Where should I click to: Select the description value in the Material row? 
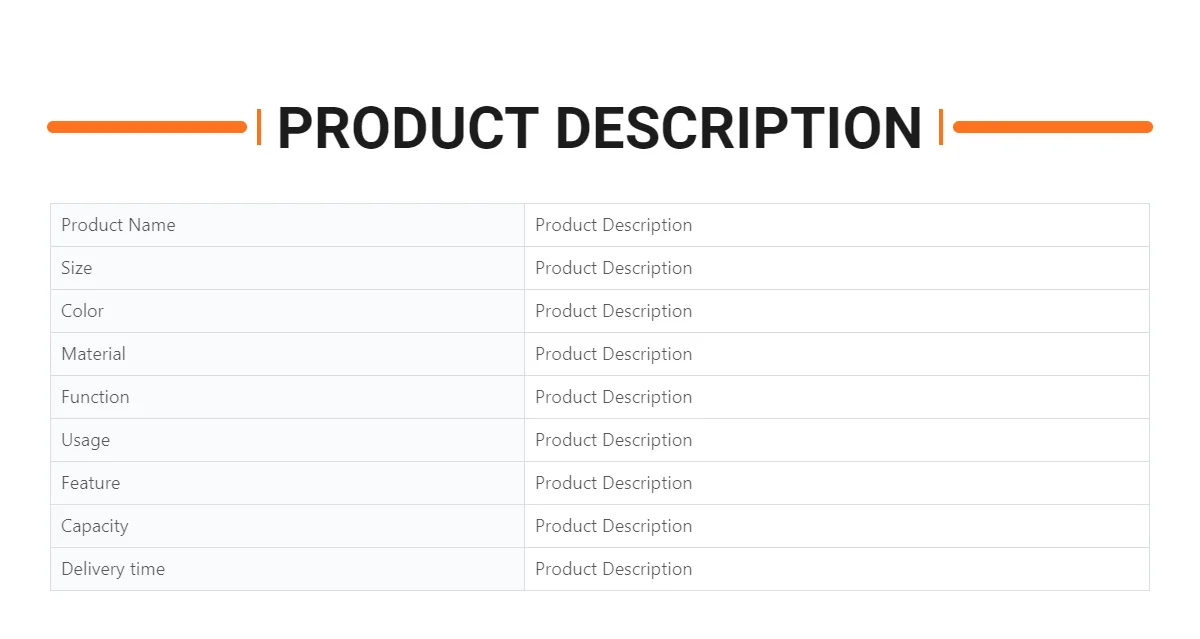[613, 354]
